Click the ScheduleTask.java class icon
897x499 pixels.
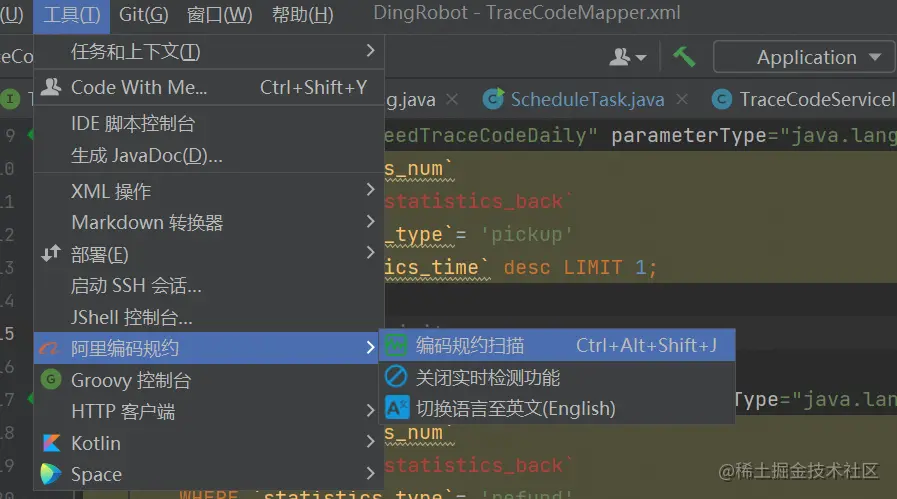click(493, 99)
